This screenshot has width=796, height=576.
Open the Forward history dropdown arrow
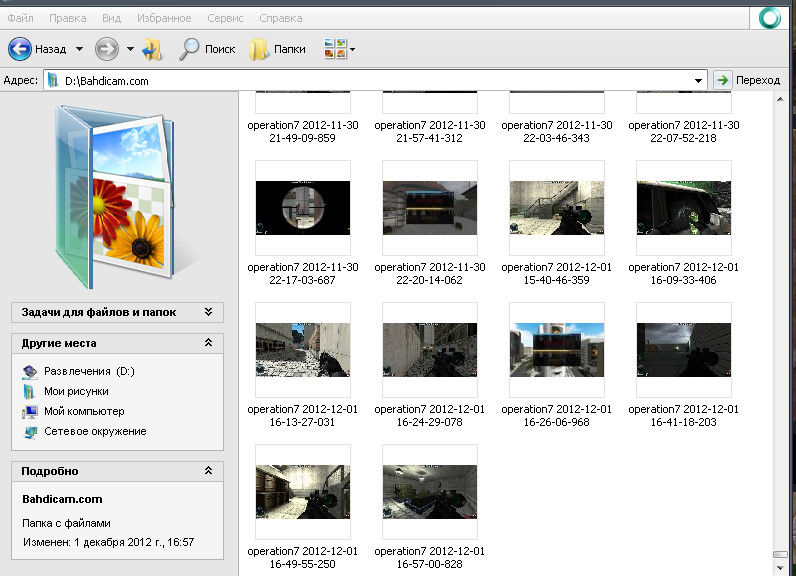coord(130,49)
